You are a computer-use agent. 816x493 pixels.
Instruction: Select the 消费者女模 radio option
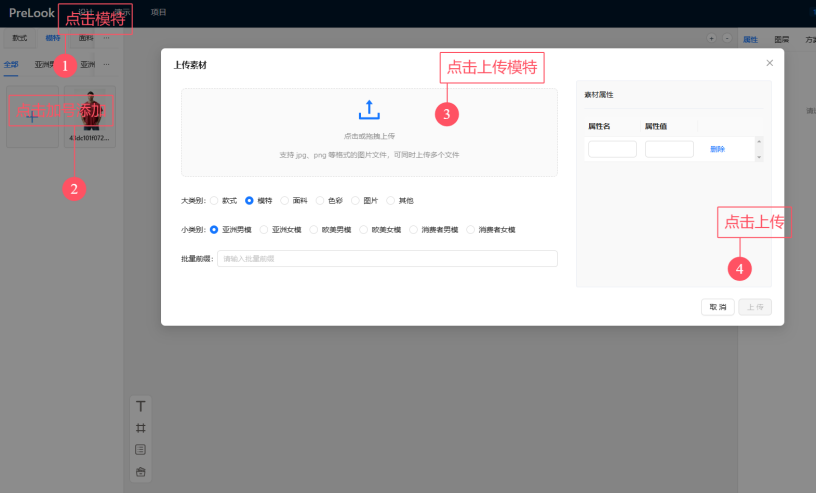471,230
